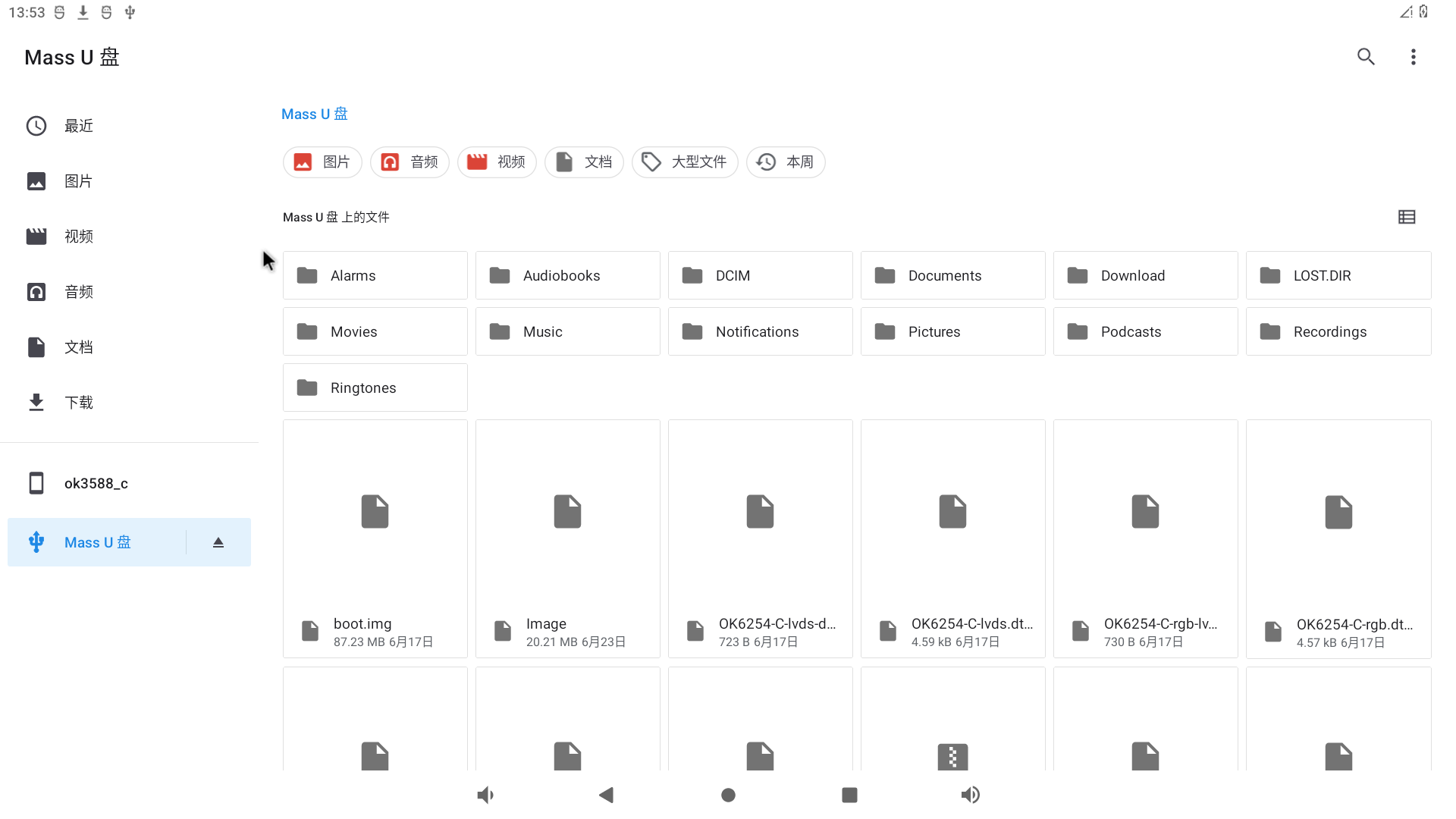Switch to list view layout

(1407, 217)
